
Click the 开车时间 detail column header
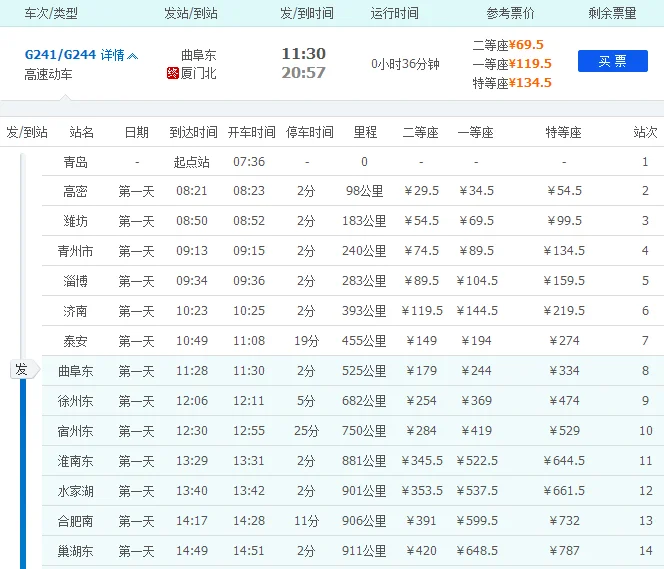pyautogui.click(x=252, y=133)
